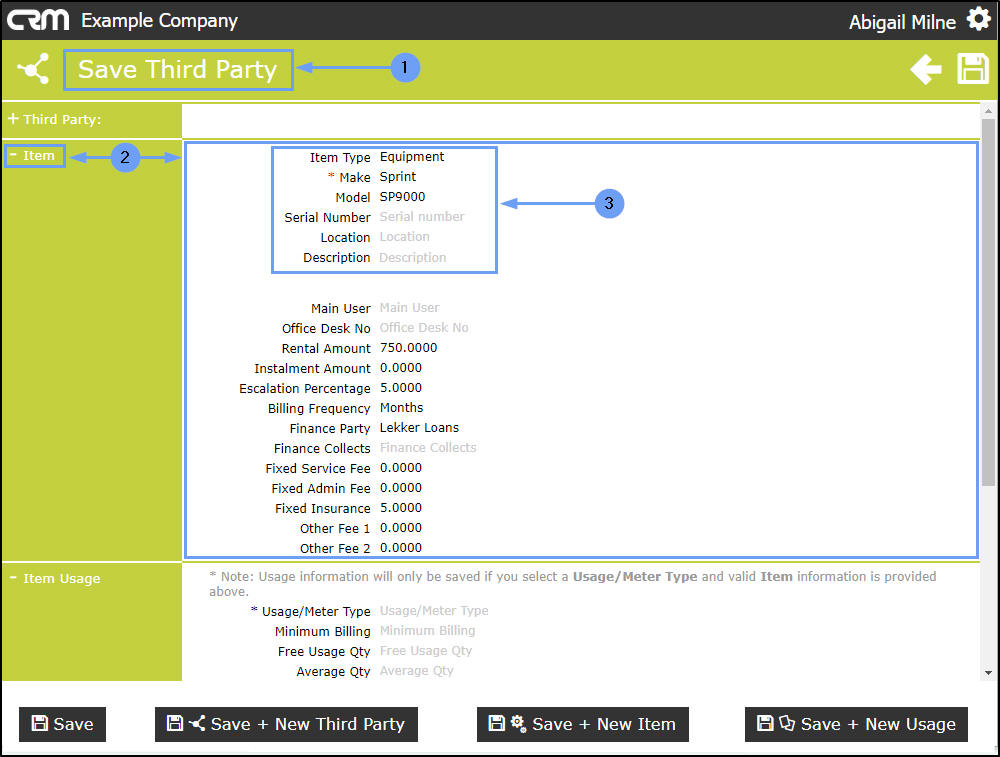The width and height of the screenshot is (1000, 757).
Task: Open the Item Type field showing Equipment
Action: click(x=412, y=157)
